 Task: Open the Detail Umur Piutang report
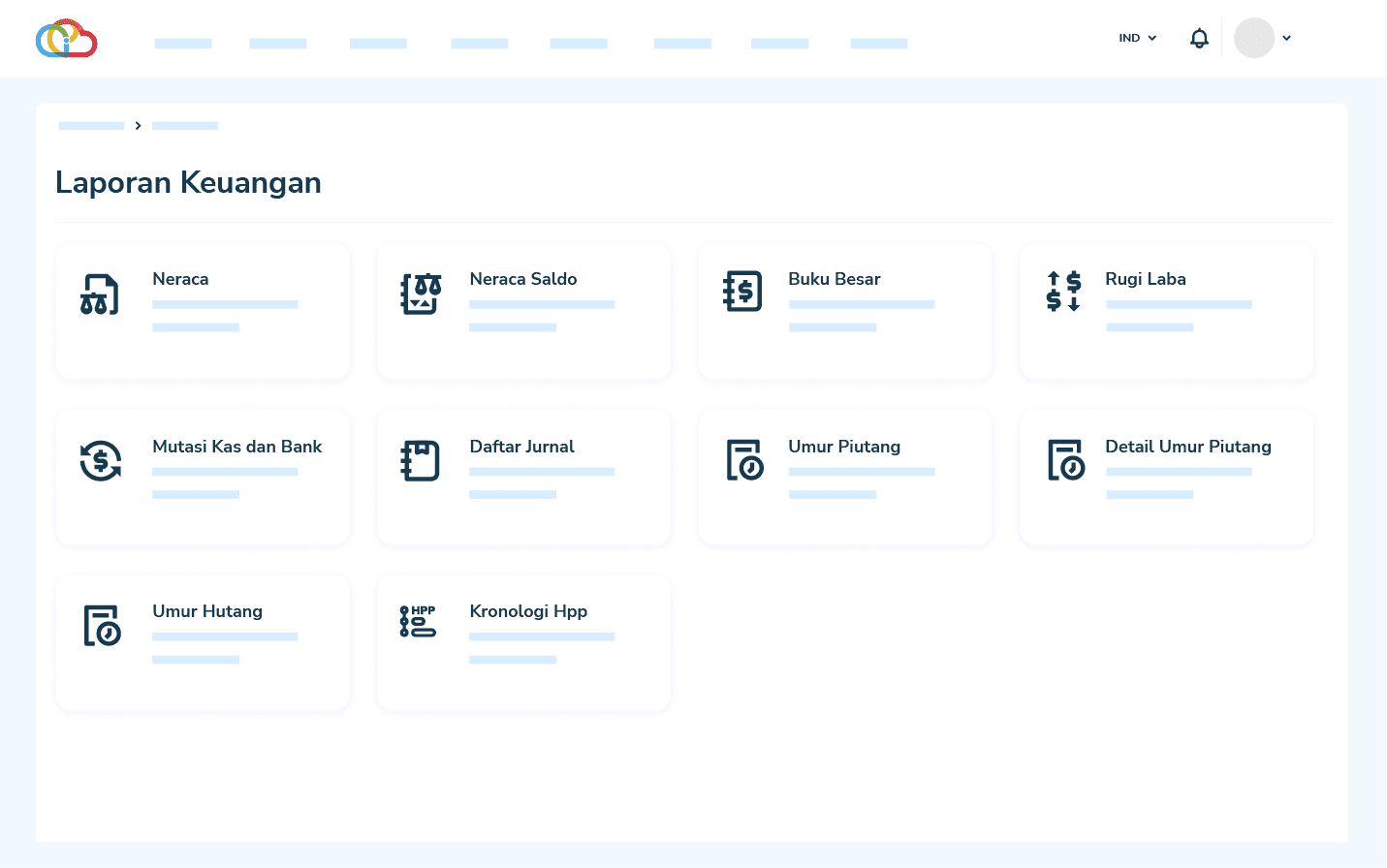(1187, 447)
